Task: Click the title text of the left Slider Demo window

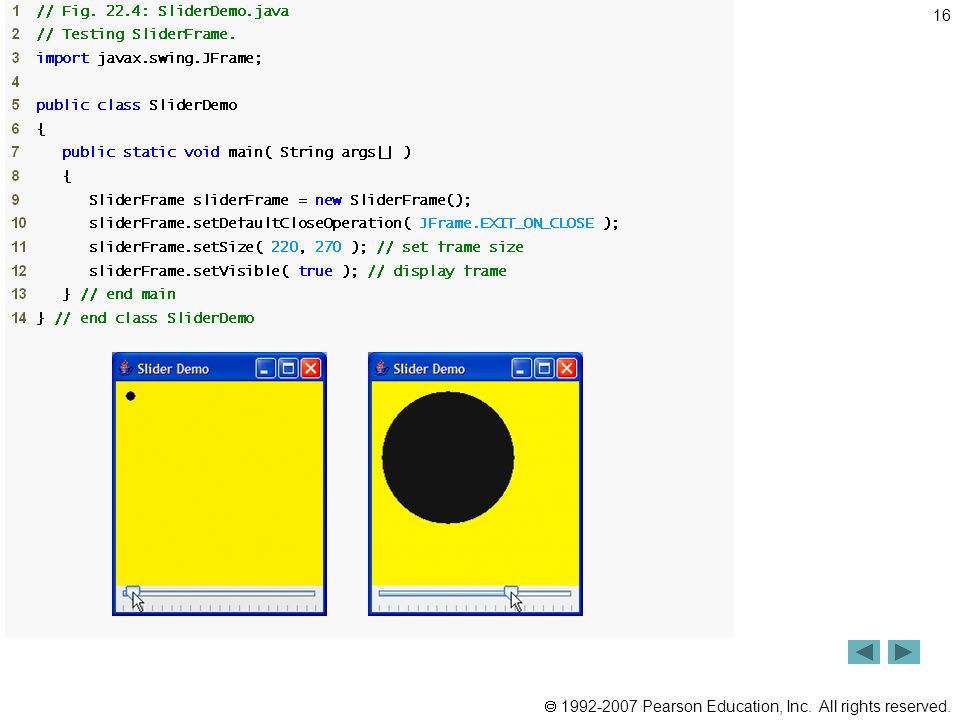Action: tap(173, 369)
